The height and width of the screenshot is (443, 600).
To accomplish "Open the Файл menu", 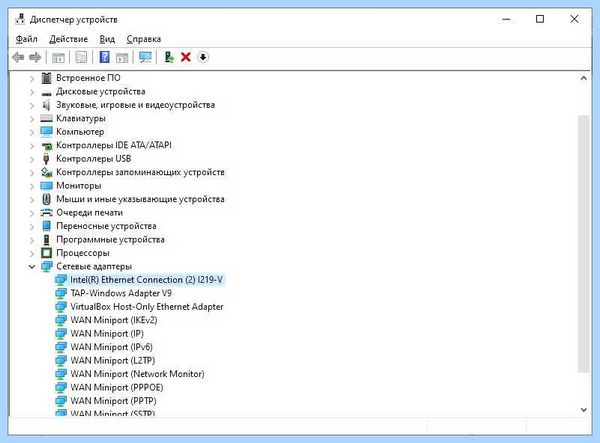I will 26,39.
